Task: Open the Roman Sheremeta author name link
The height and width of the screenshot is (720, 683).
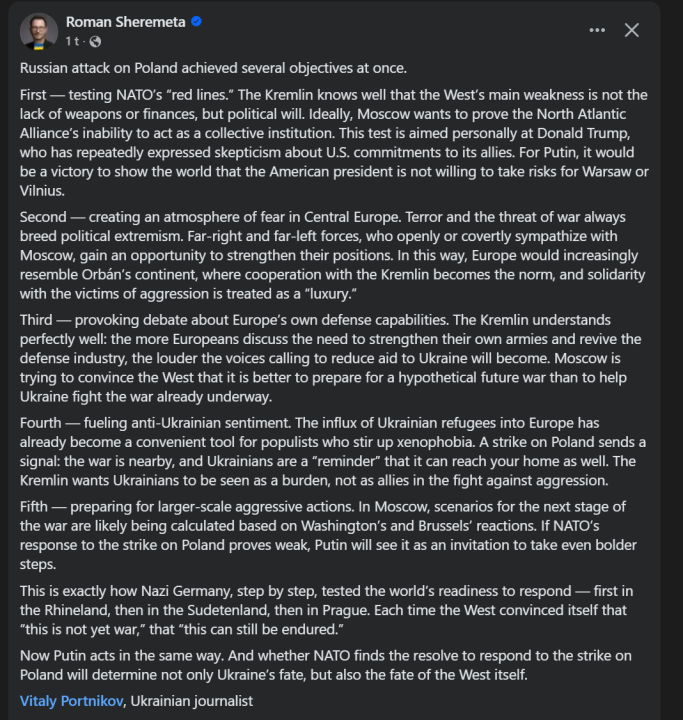Action: pyautogui.click(x=125, y=22)
